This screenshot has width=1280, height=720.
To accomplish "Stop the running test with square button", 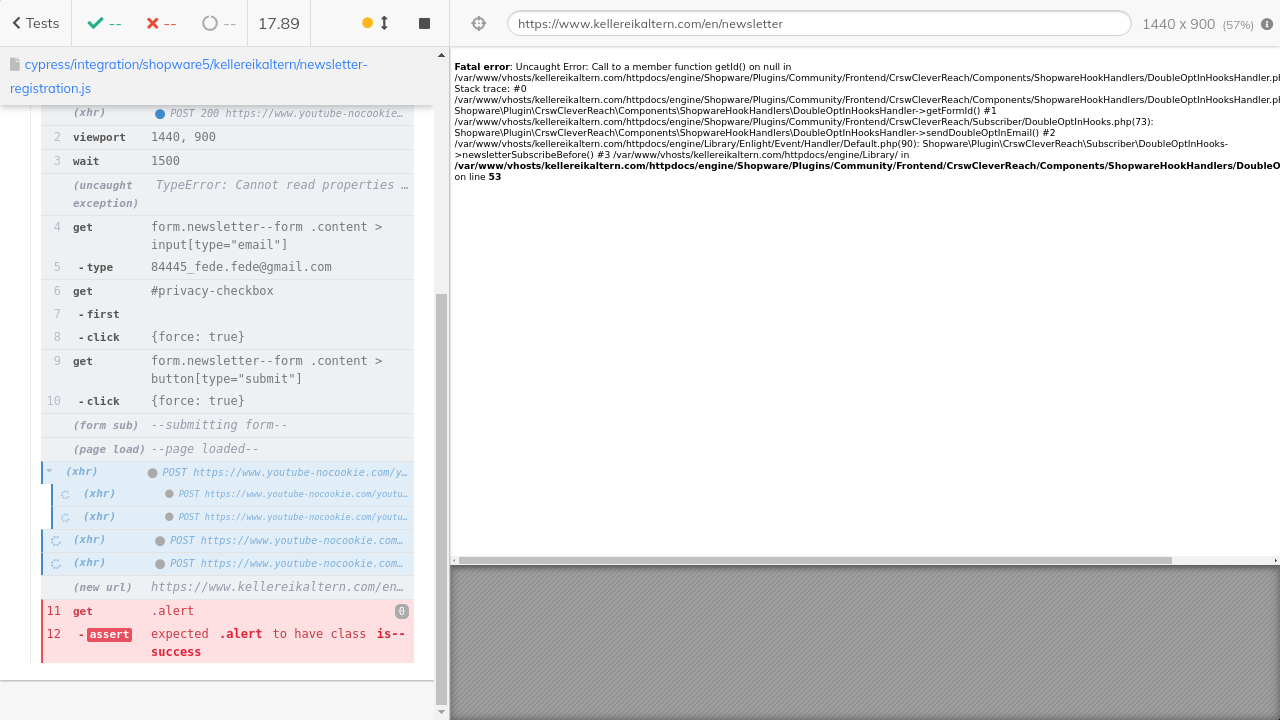I will [424, 23].
